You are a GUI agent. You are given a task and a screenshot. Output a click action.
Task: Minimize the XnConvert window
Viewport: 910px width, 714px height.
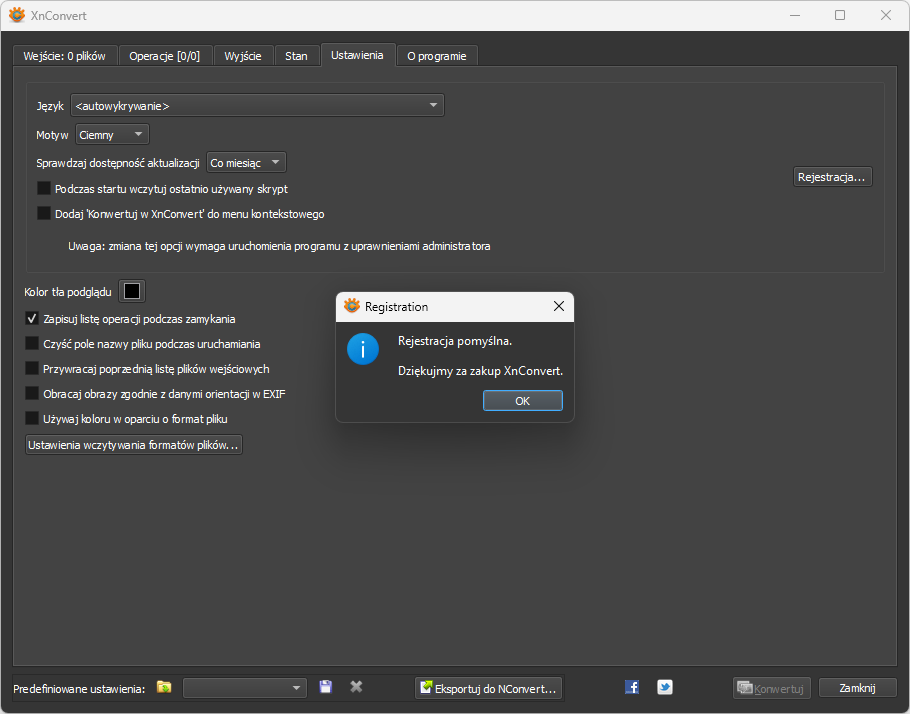pyautogui.click(x=795, y=15)
